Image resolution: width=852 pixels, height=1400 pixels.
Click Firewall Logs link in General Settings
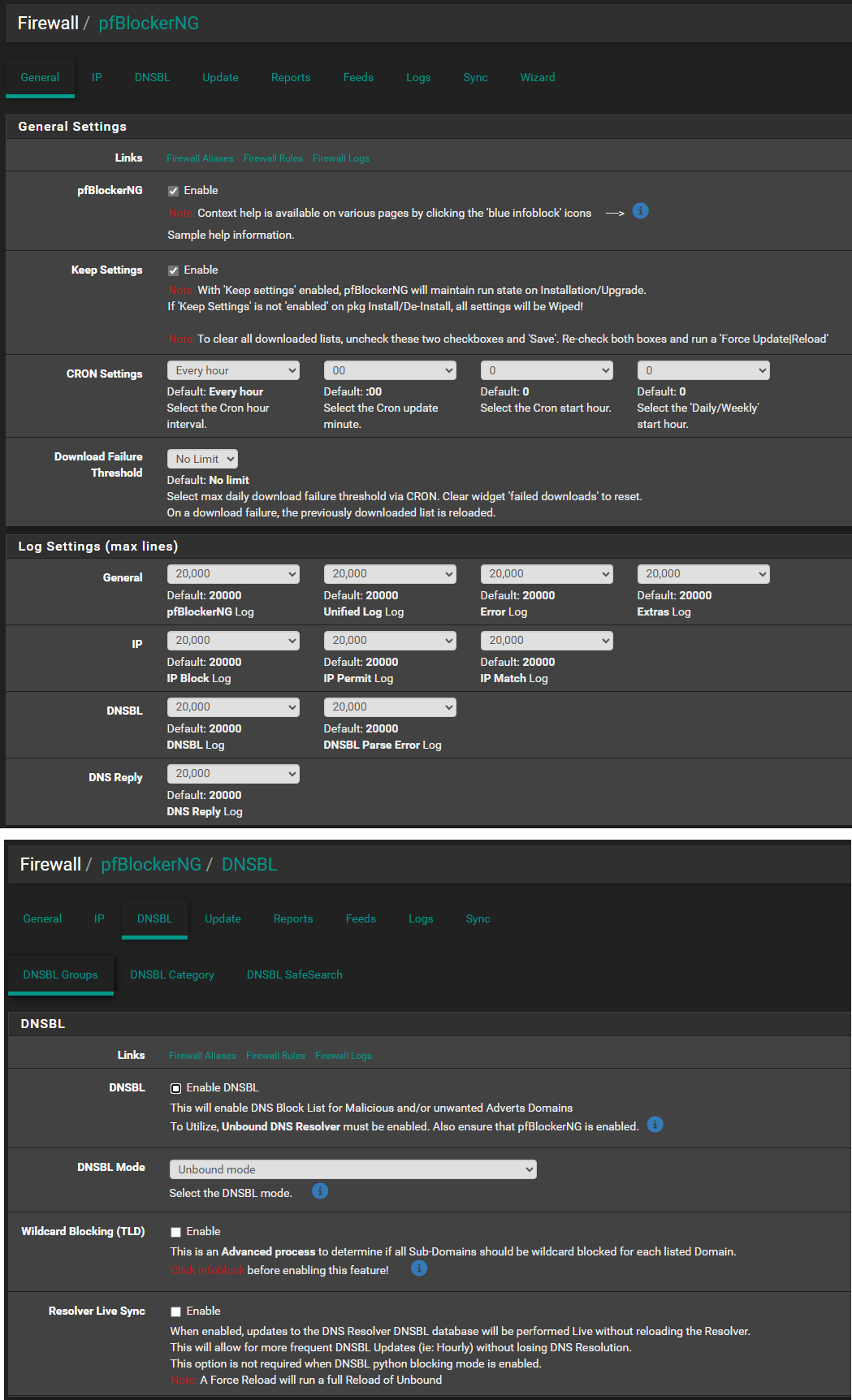pyautogui.click(x=341, y=159)
